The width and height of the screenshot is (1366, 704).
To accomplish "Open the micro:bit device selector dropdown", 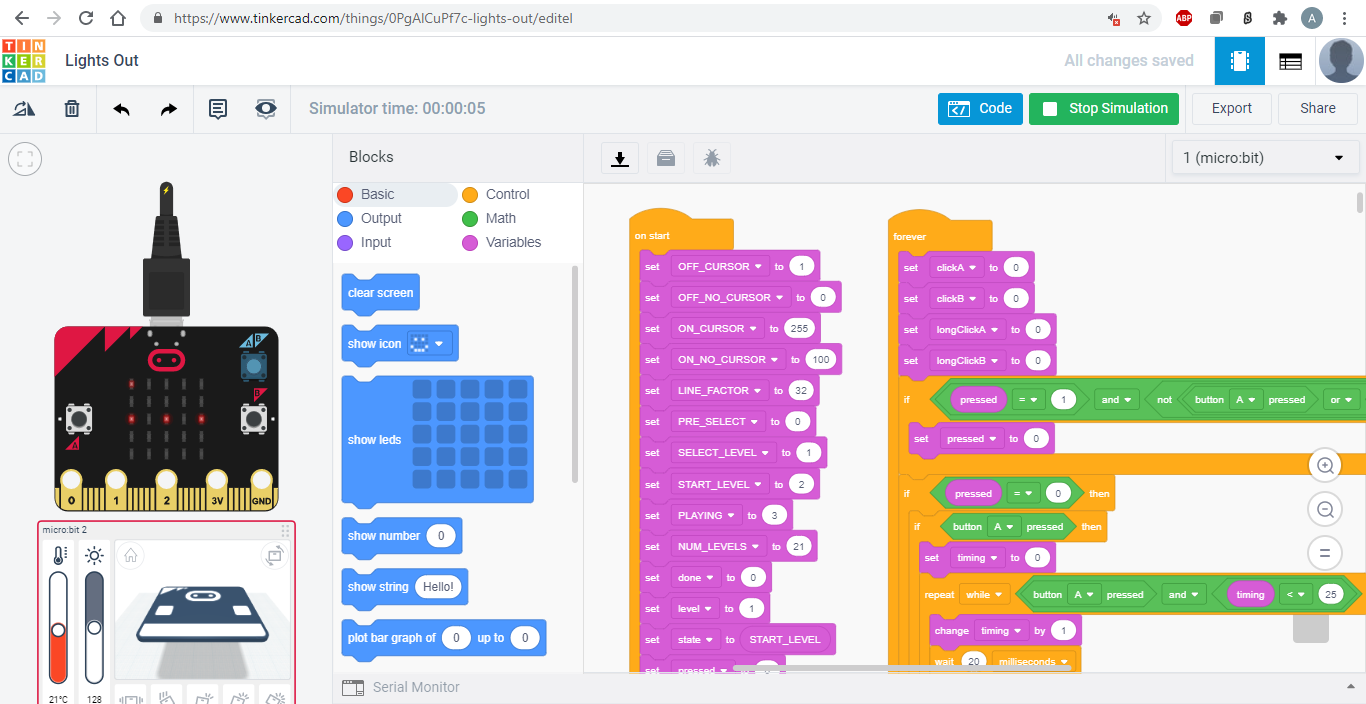I will coord(1264,157).
